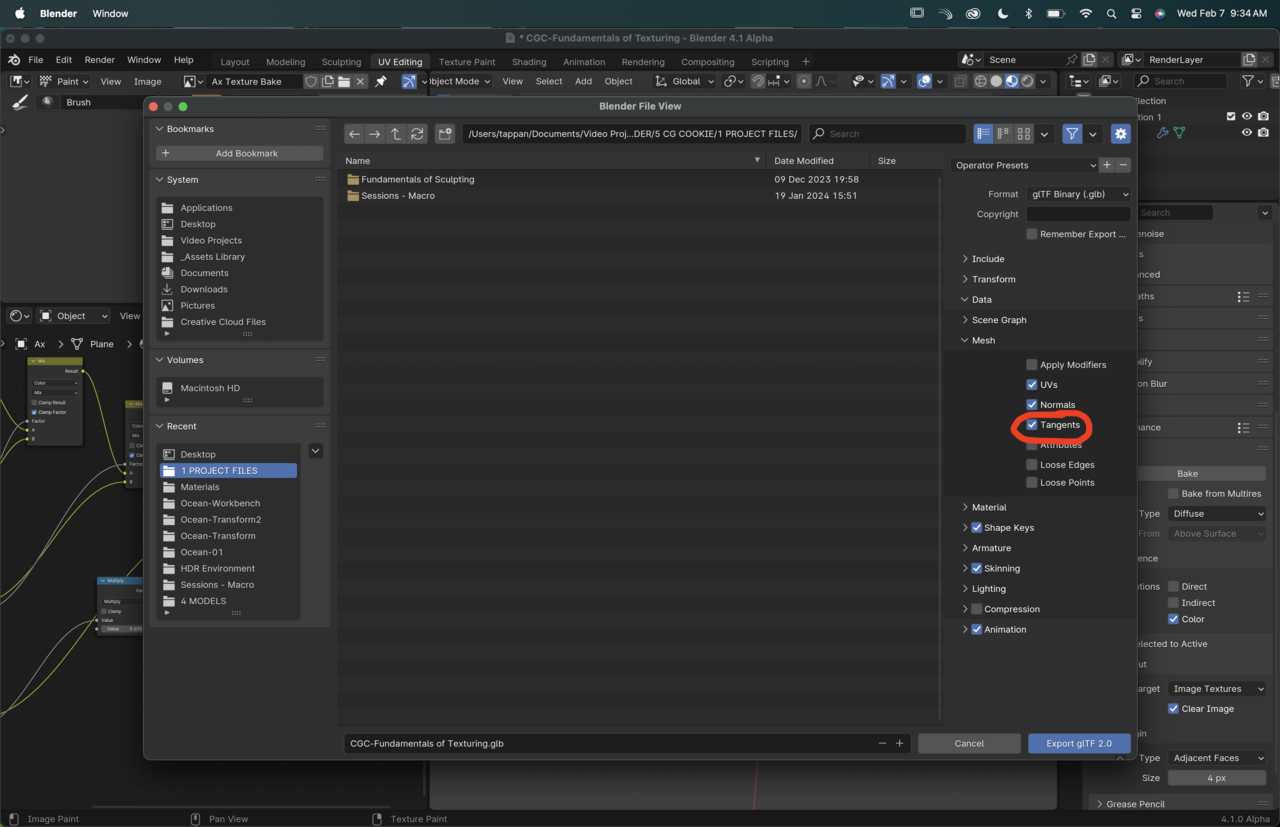Screen dimensions: 1280x827
Task: Open macOS Spotlight search
Action: pyautogui.click(x=1111, y=14)
